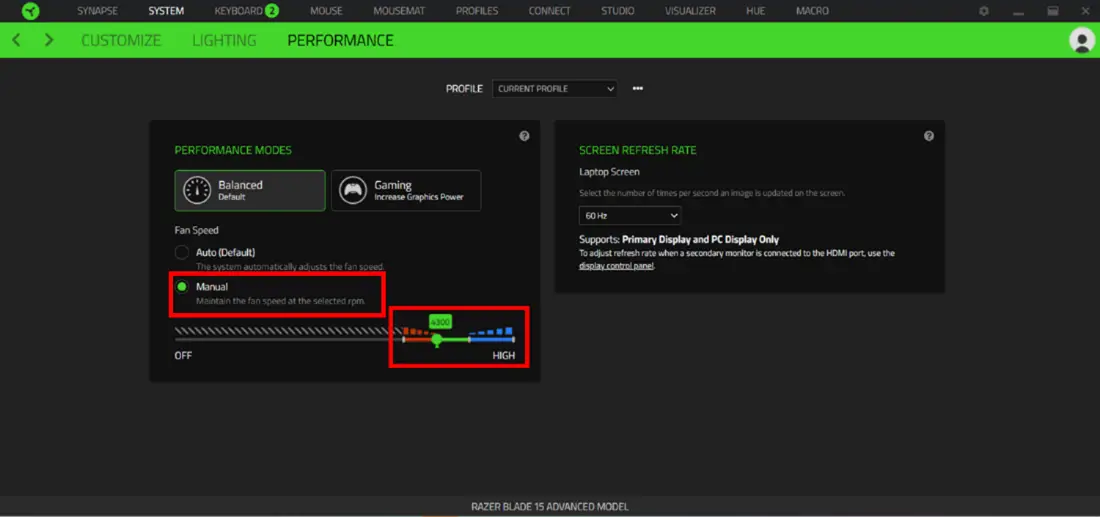Open help for Screen Refresh Rate panel

929,136
